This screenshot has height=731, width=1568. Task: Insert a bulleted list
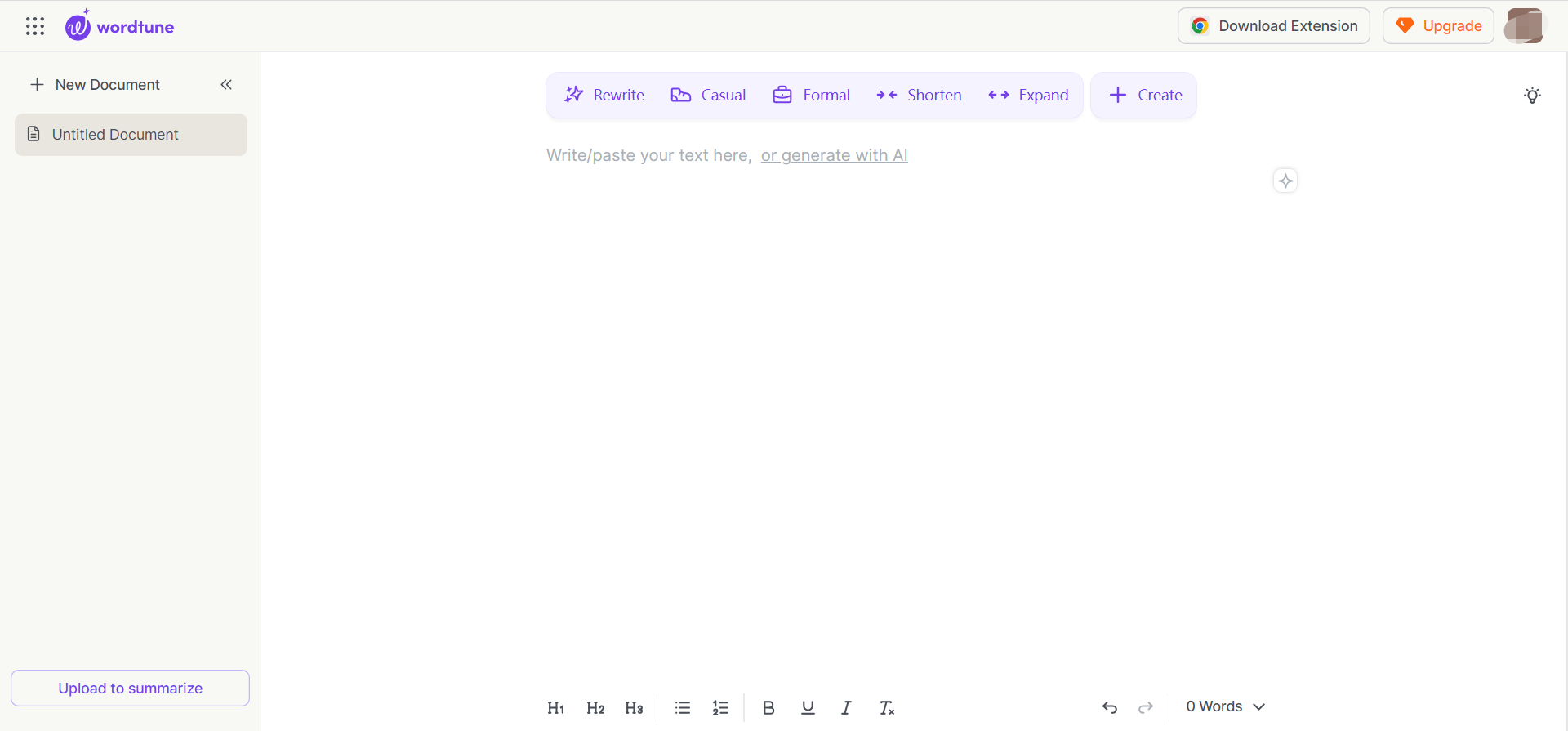click(x=683, y=708)
